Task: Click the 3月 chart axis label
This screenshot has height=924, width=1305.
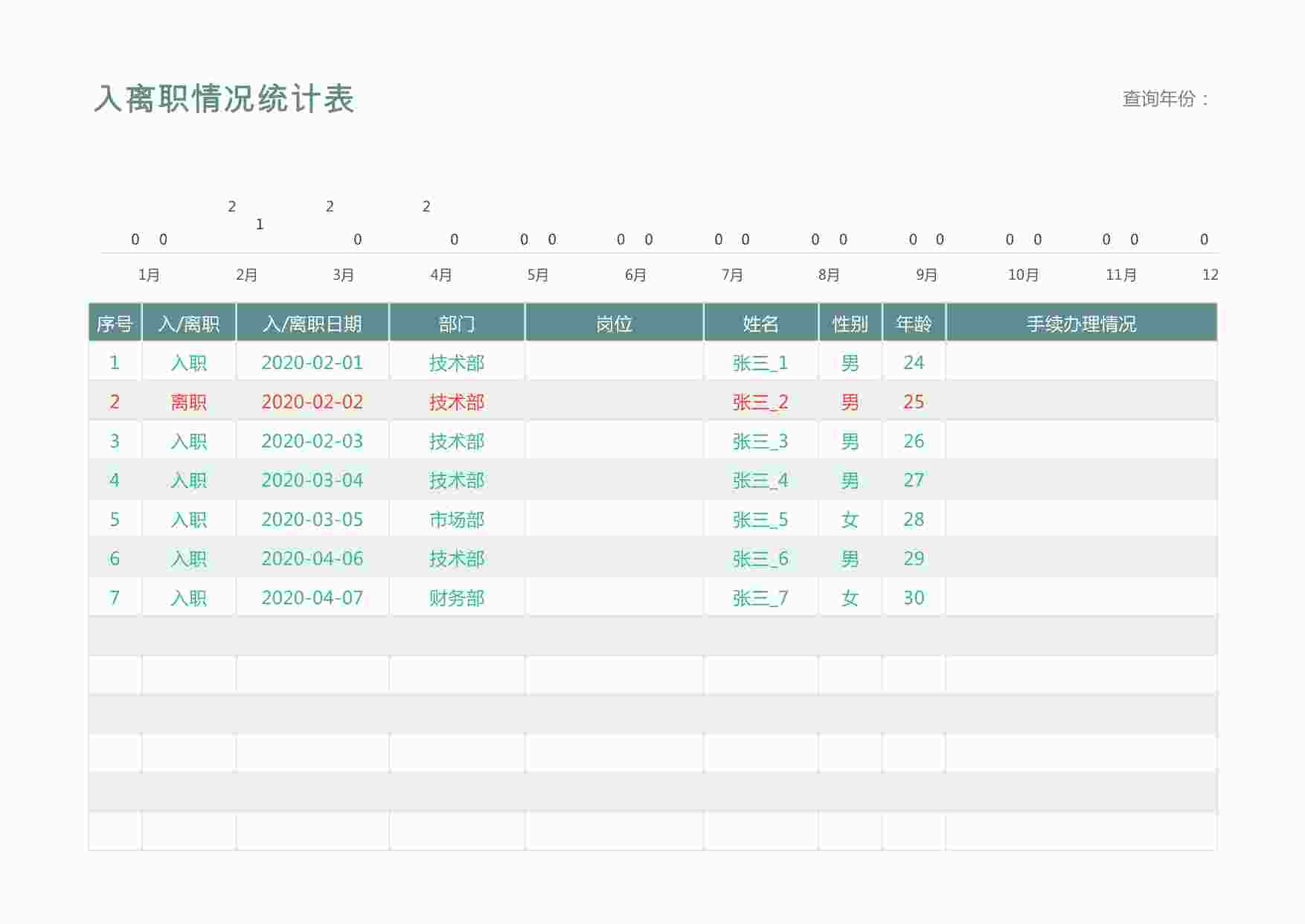Action: coord(343,275)
